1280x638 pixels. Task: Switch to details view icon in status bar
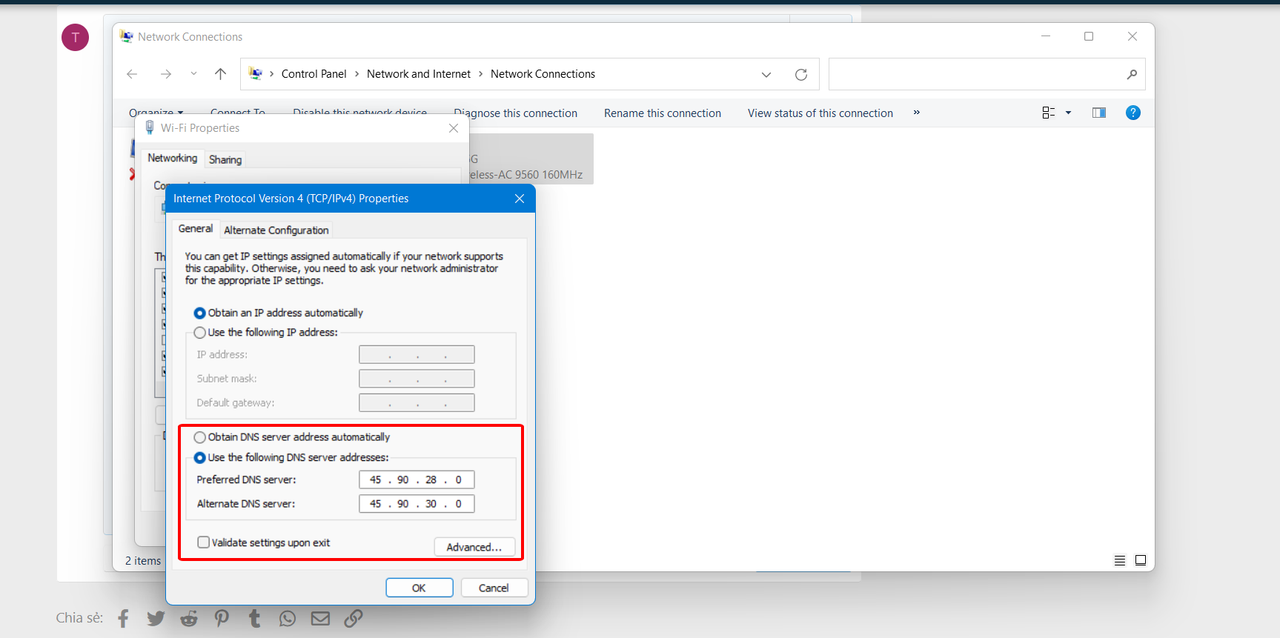[x=1120, y=561]
